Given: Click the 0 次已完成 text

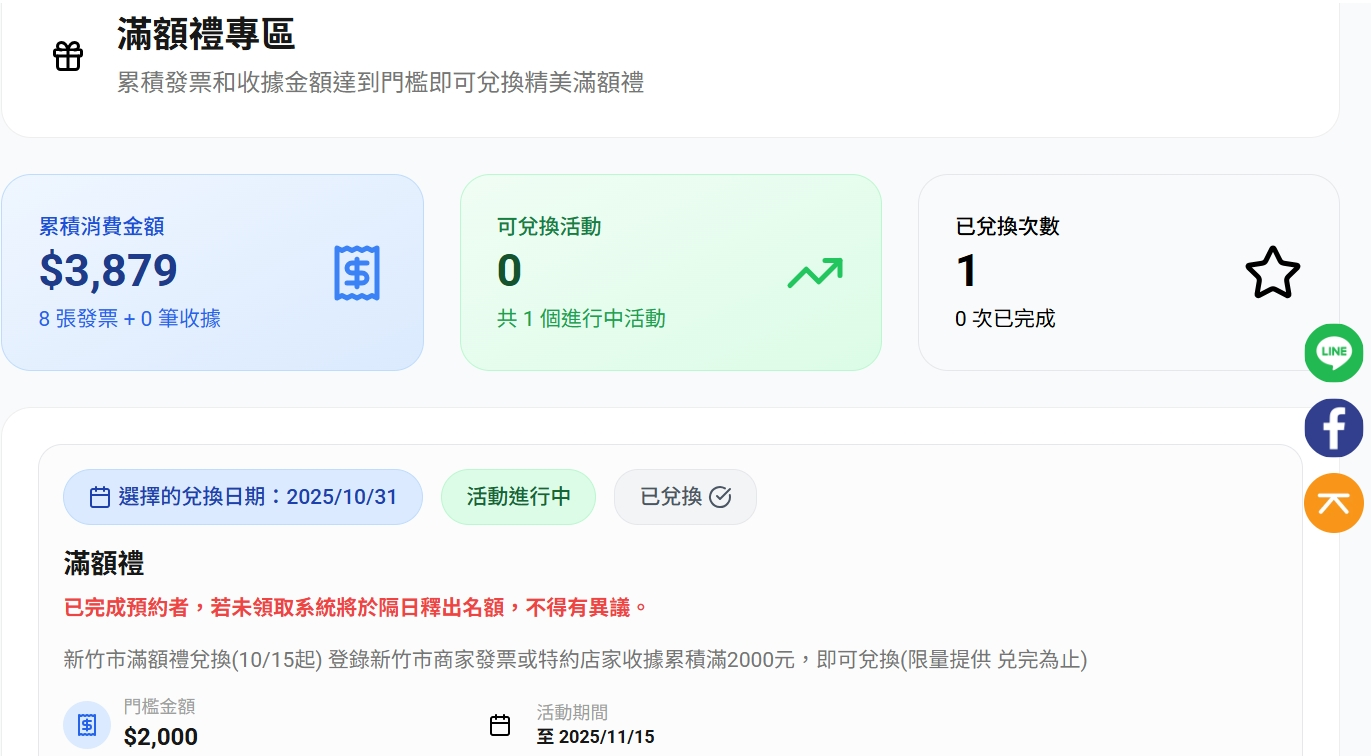Looking at the screenshot, I should coord(1005,319).
